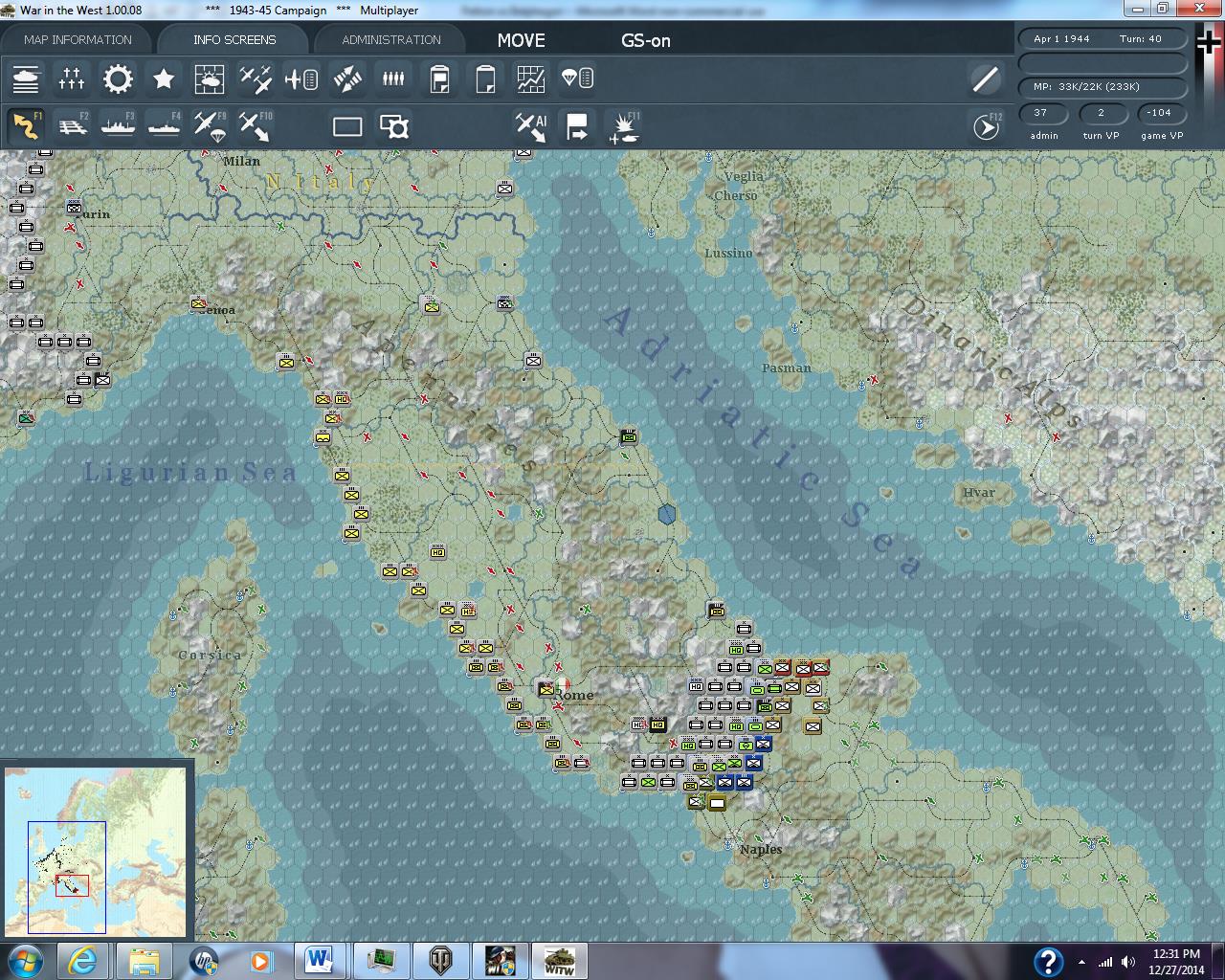
Task: Open the air execution phase crossed-bombers icon
Action: pos(347,78)
